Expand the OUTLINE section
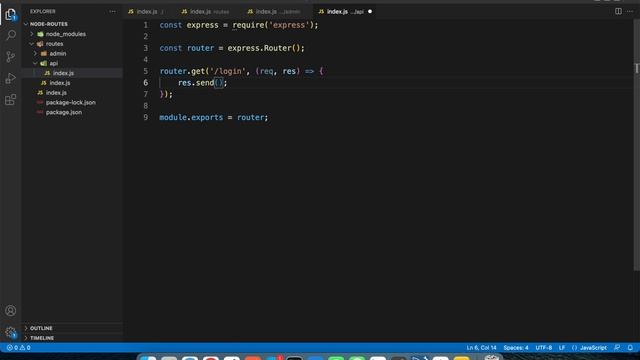Image resolution: width=640 pixels, height=360 pixels. (41, 328)
